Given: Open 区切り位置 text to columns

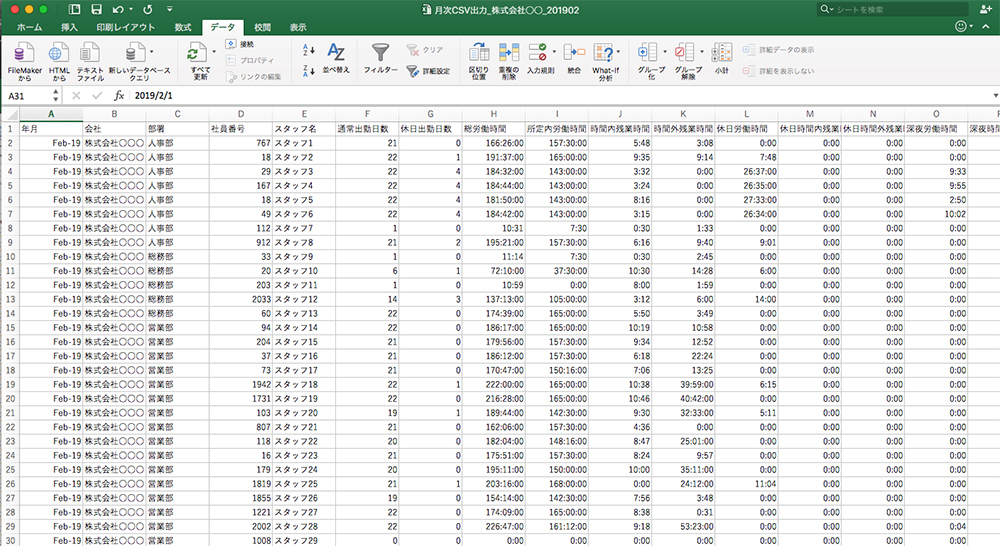Looking at the screenshot, I should [x=479, y=60].
